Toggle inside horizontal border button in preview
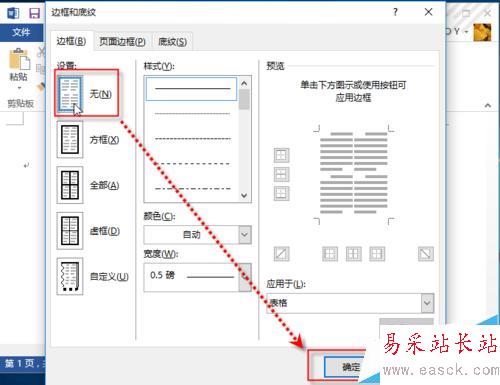The image size is (500, 385). click(282, 174)
